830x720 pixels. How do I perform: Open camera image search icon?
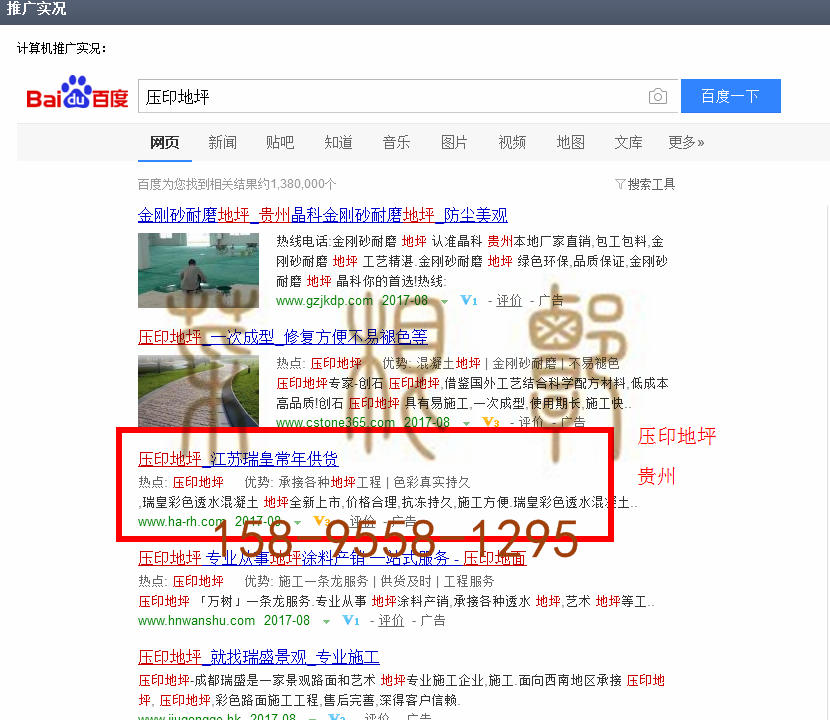[657, 96]
